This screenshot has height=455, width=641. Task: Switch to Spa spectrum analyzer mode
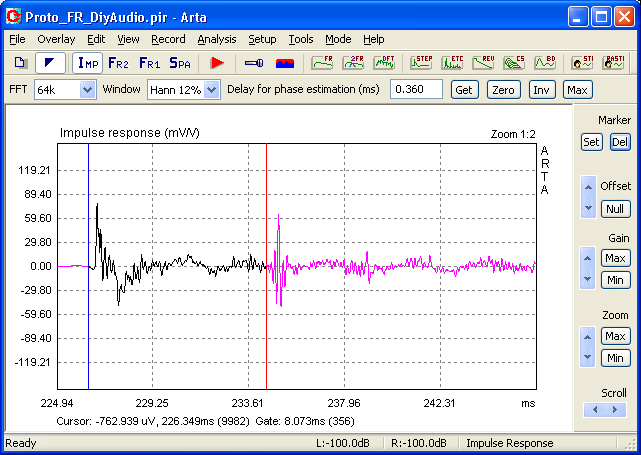(x=180, y=63)
